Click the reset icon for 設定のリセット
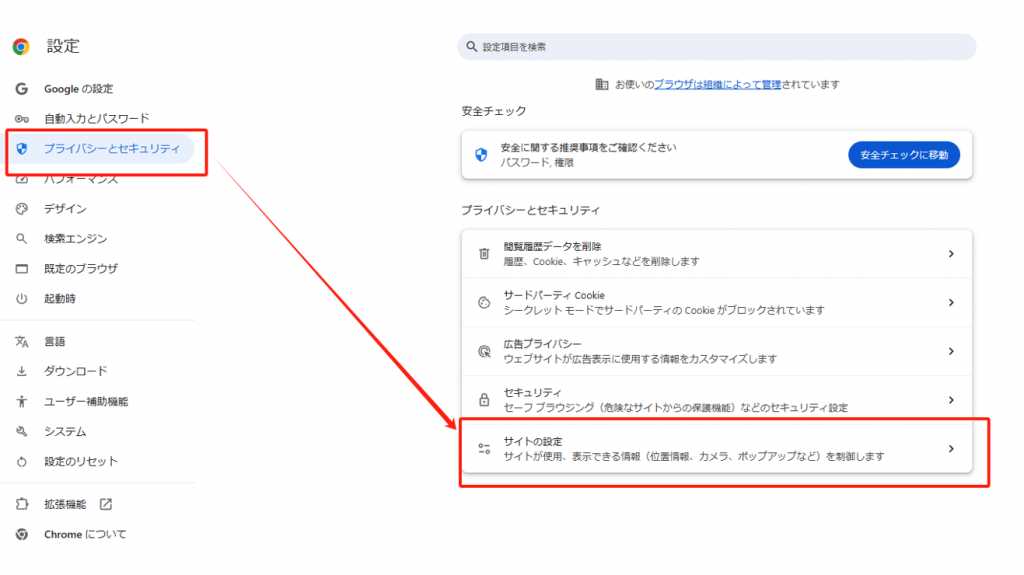 pyautogui.click(x=22, y=461)
